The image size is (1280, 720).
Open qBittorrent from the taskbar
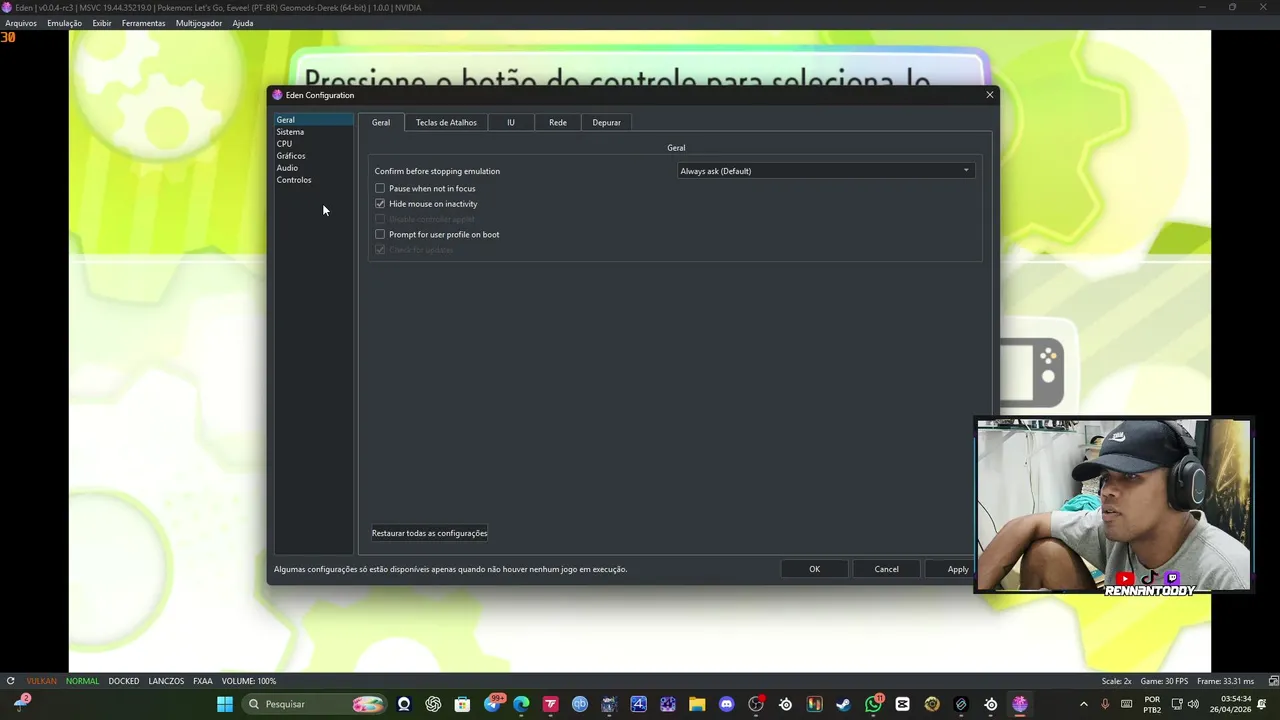point(580,704)
